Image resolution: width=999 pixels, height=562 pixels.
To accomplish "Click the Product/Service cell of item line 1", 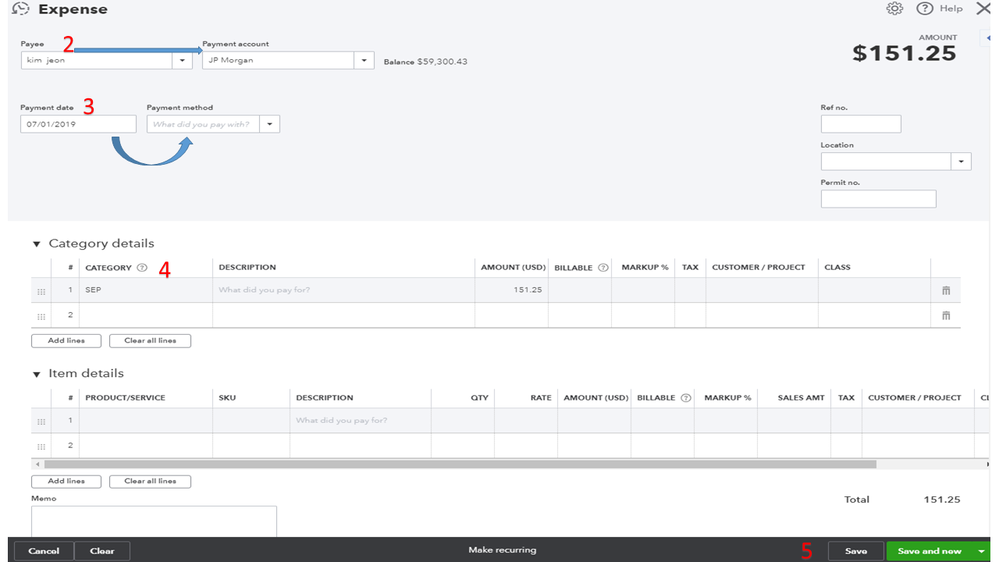I will pos(146,421).
